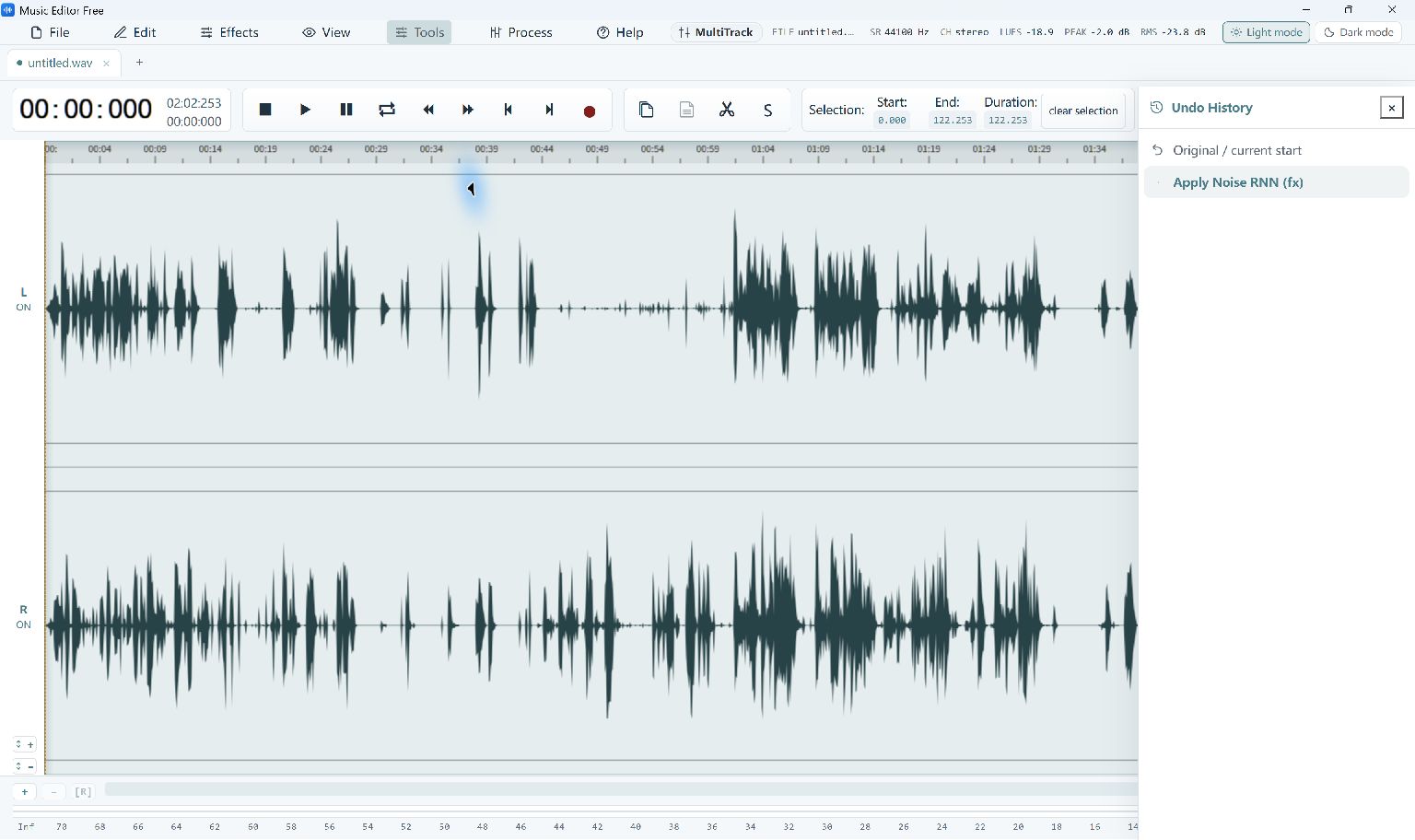
Task: Toggle the left channel L ON
Action: (x=23, y=299)
